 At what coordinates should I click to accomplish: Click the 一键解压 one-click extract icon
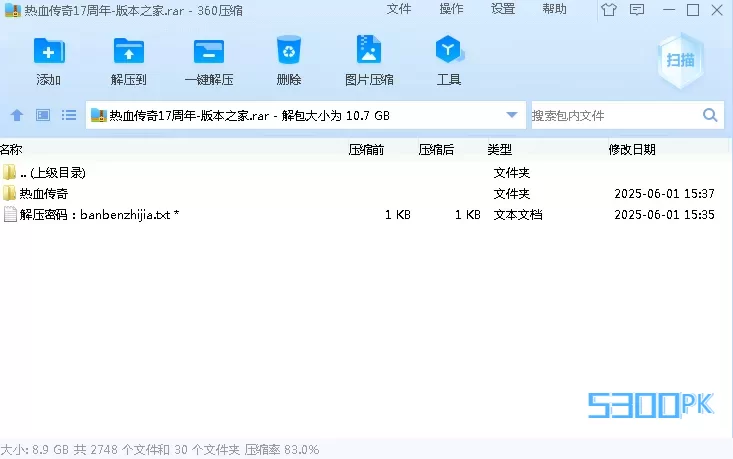208,51
